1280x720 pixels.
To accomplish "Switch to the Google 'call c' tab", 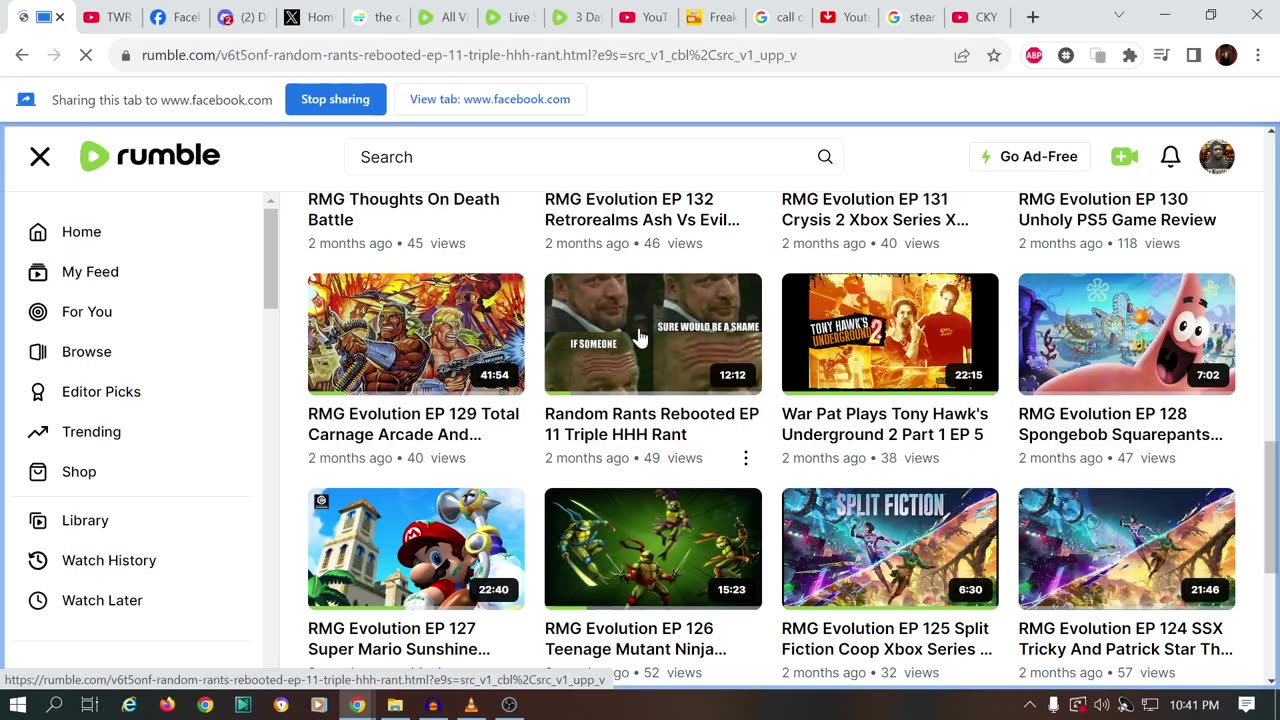I will tap(778, 17).
